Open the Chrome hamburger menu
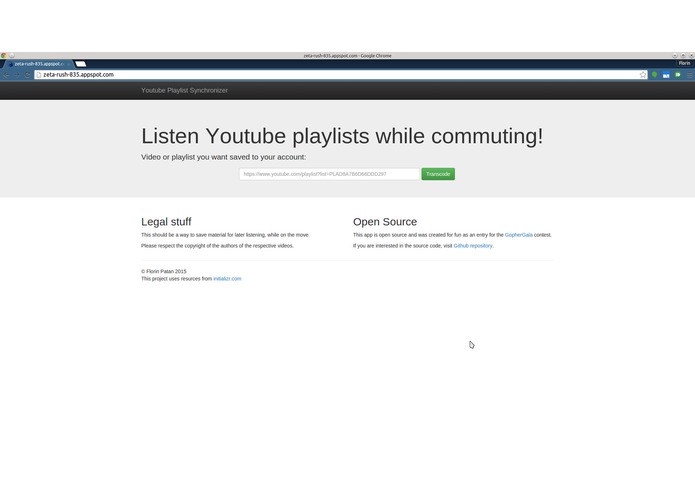 (690, 75)
